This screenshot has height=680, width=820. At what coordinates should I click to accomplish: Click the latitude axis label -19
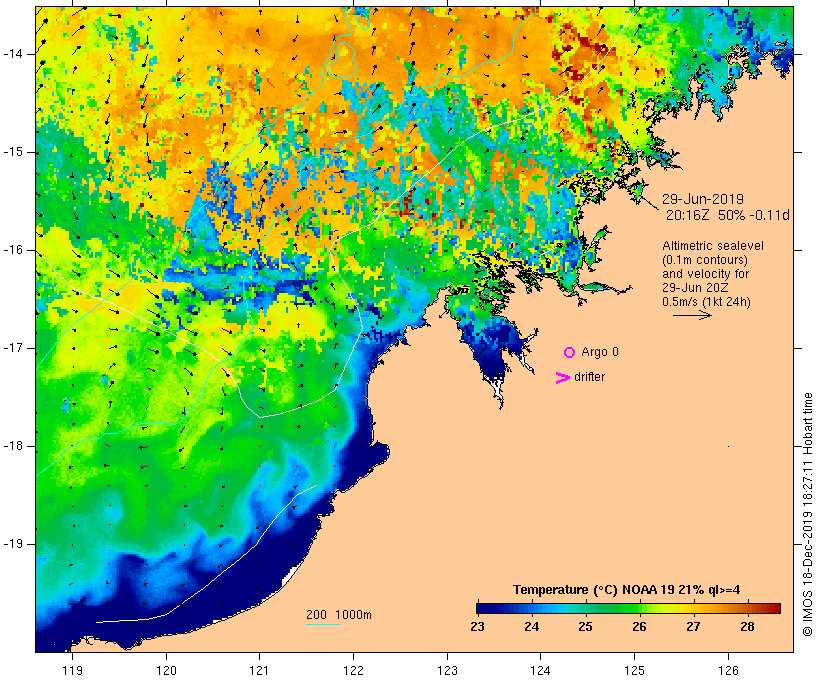13,544
